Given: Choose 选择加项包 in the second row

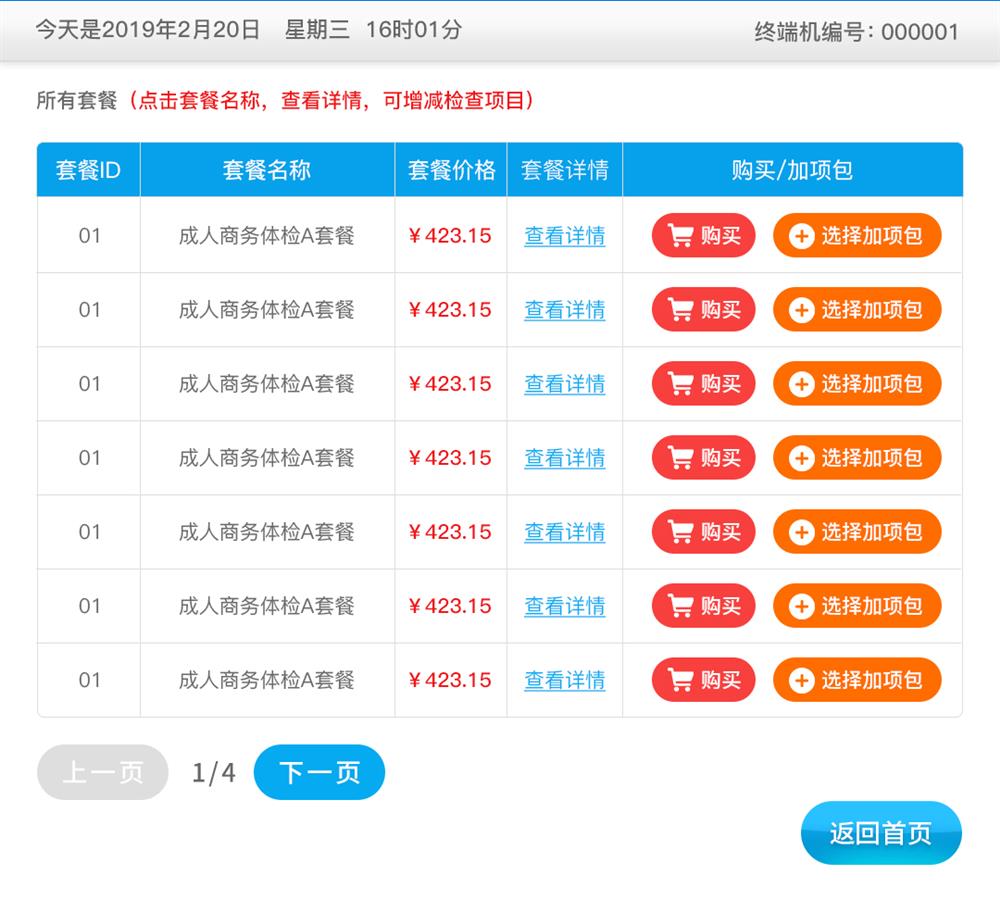Looking at the screenshot, I should pyautogui.click(x=857, y=309).
